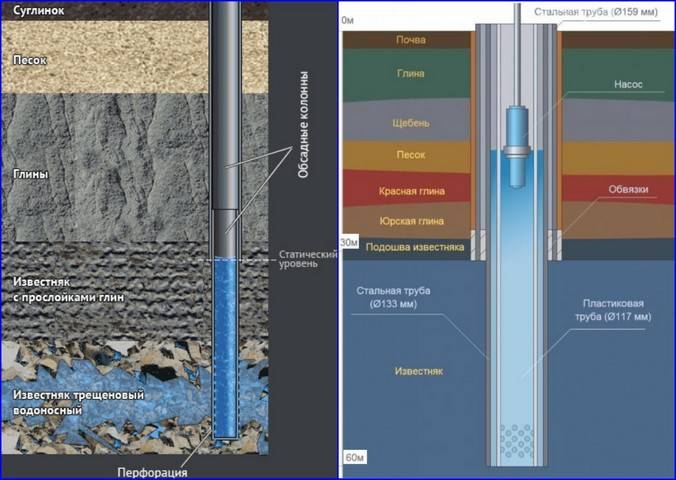Click "Известняк трещеновый водоносный" label
This screenshot has width=676, height=480.
(x=78, y=402)
